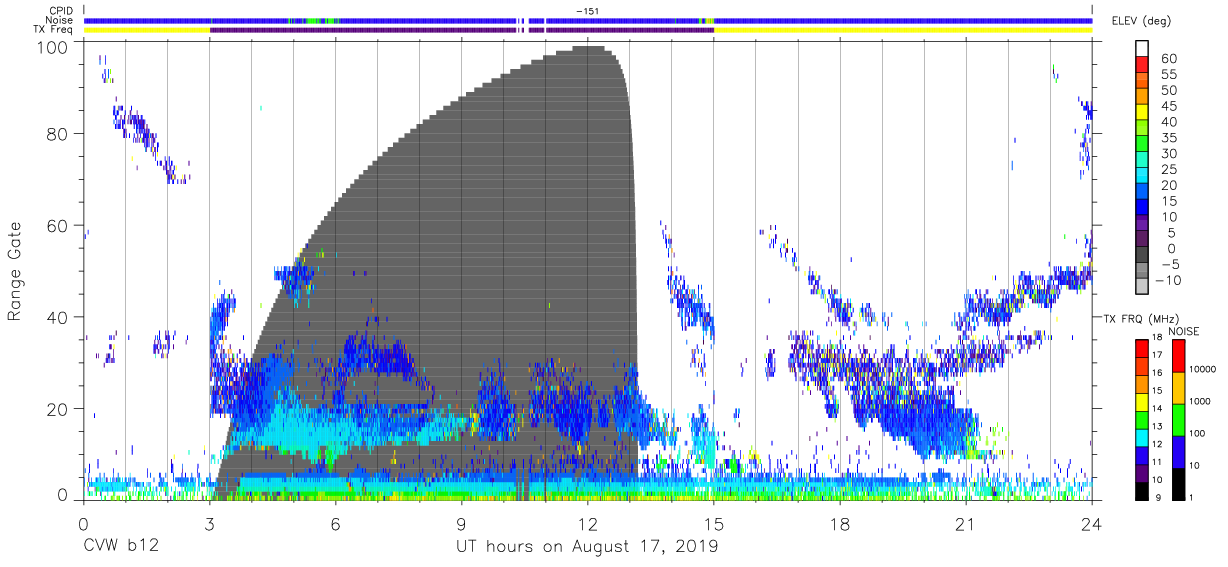The width and height of the screenshot is (1228, 567).
Task: Click the '1000' label on the NOISE scale
Action: 1201,401
